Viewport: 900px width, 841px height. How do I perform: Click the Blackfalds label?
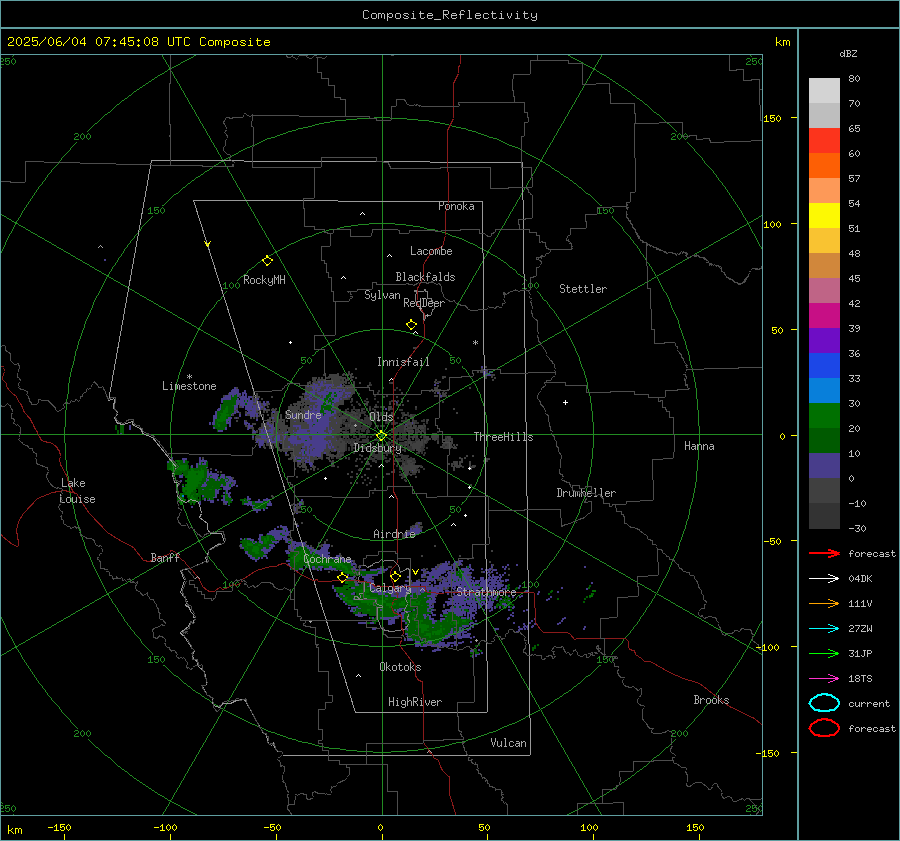pyautogui.click(x=425, y=277)
